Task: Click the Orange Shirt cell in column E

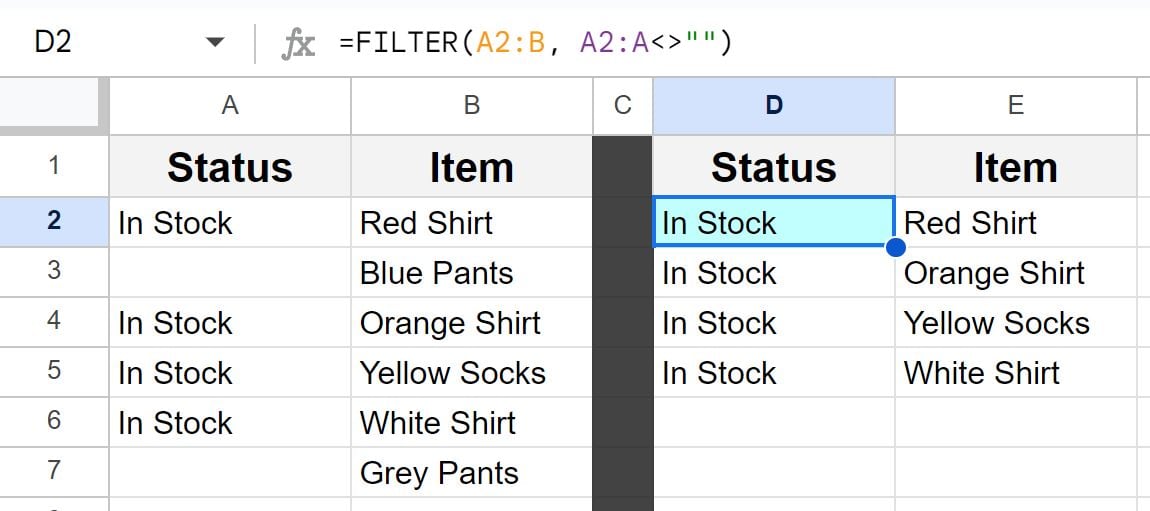Action: point(1016,272)
